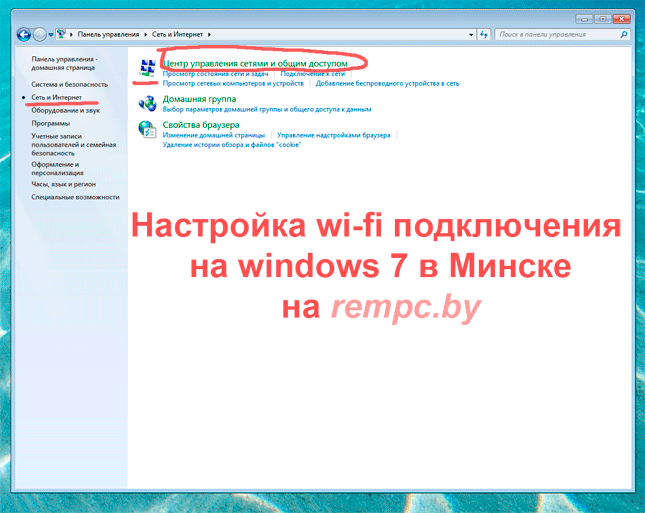Open Специальные возможности category
This screenshot has height=513, width=645.
[x=75, y=197]
